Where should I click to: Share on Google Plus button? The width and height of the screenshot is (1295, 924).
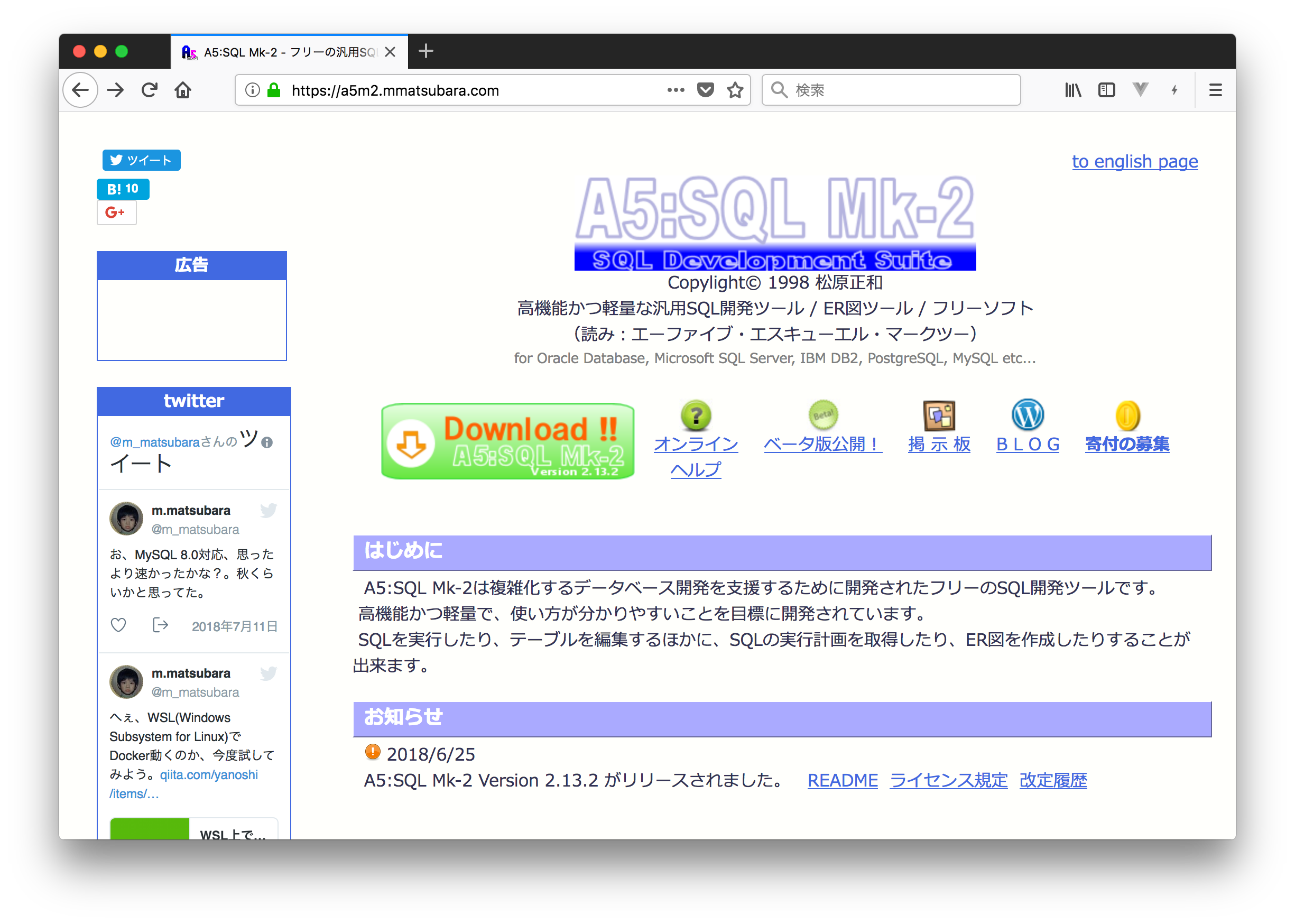[116, 212]
